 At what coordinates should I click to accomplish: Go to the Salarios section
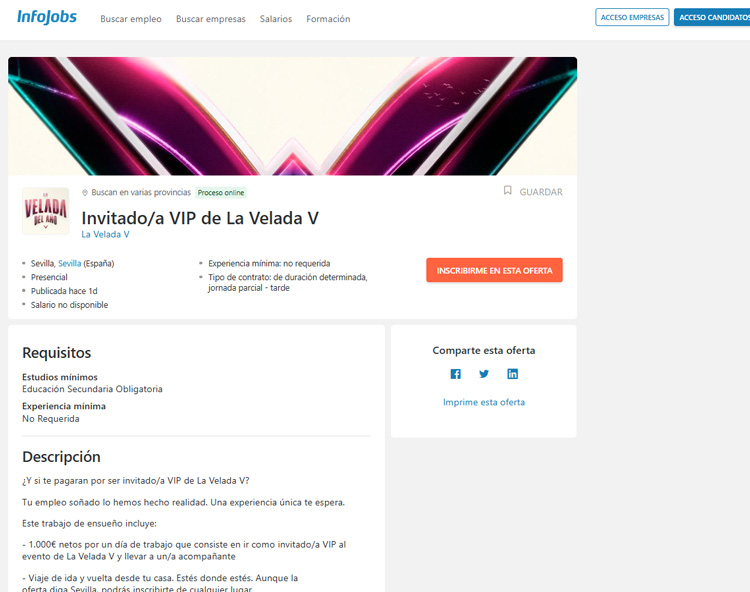pyautogui.click(x=276, y=19)
